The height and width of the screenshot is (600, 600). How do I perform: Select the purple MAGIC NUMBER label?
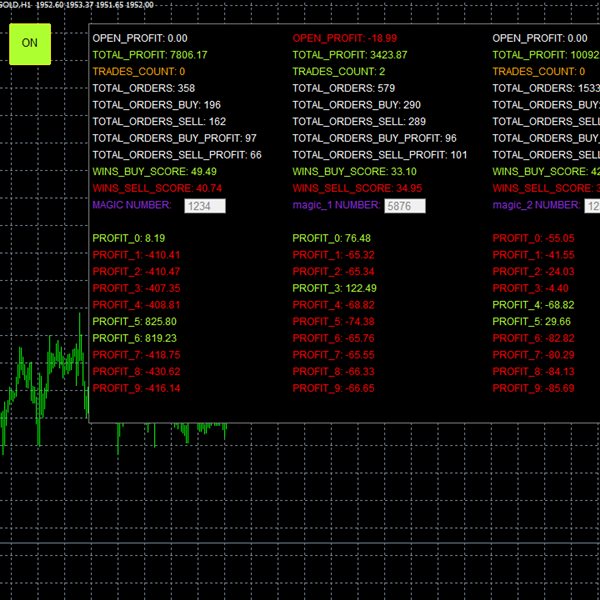132,205
